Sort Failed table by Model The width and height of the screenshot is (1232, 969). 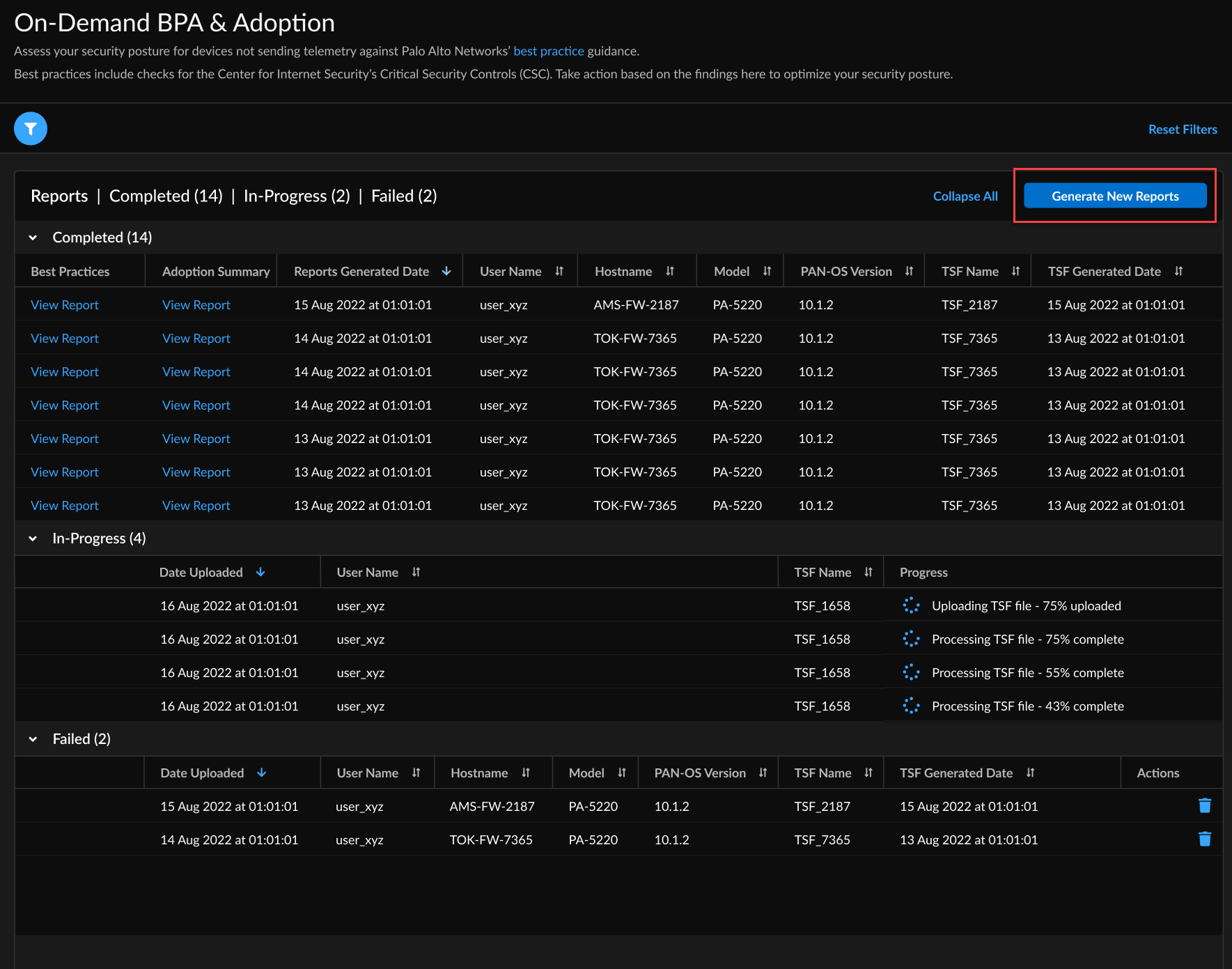621,773
